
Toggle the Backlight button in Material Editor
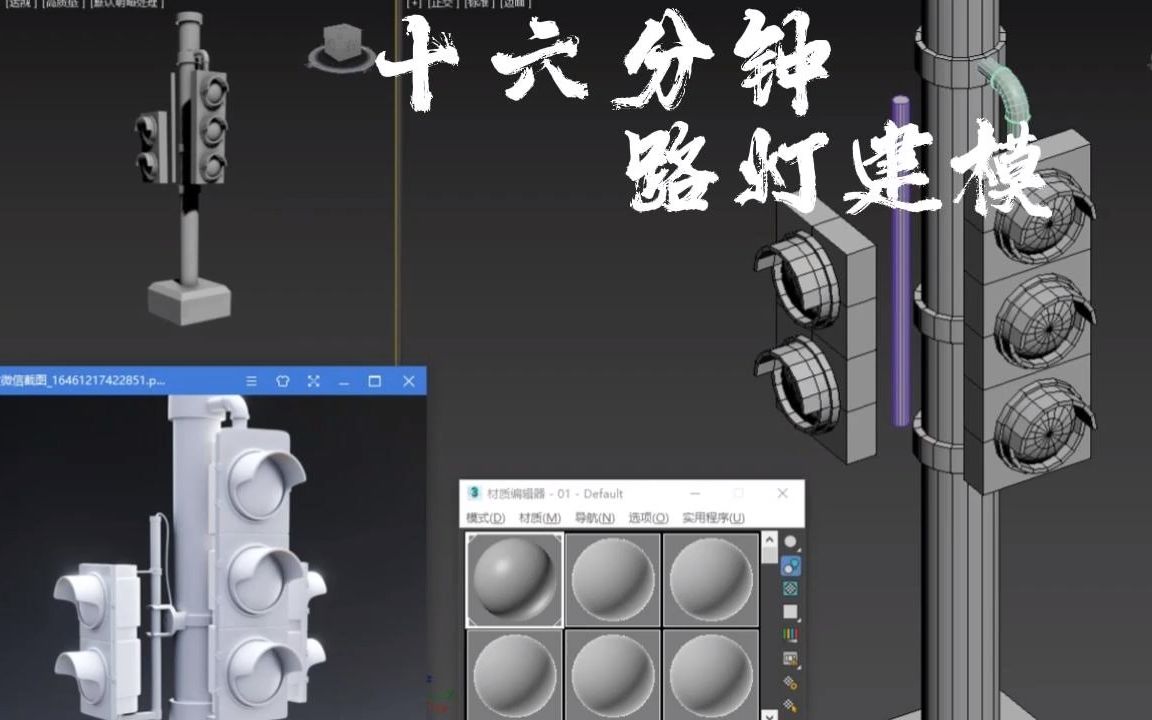pyautogui.click(x=790, y=566)
